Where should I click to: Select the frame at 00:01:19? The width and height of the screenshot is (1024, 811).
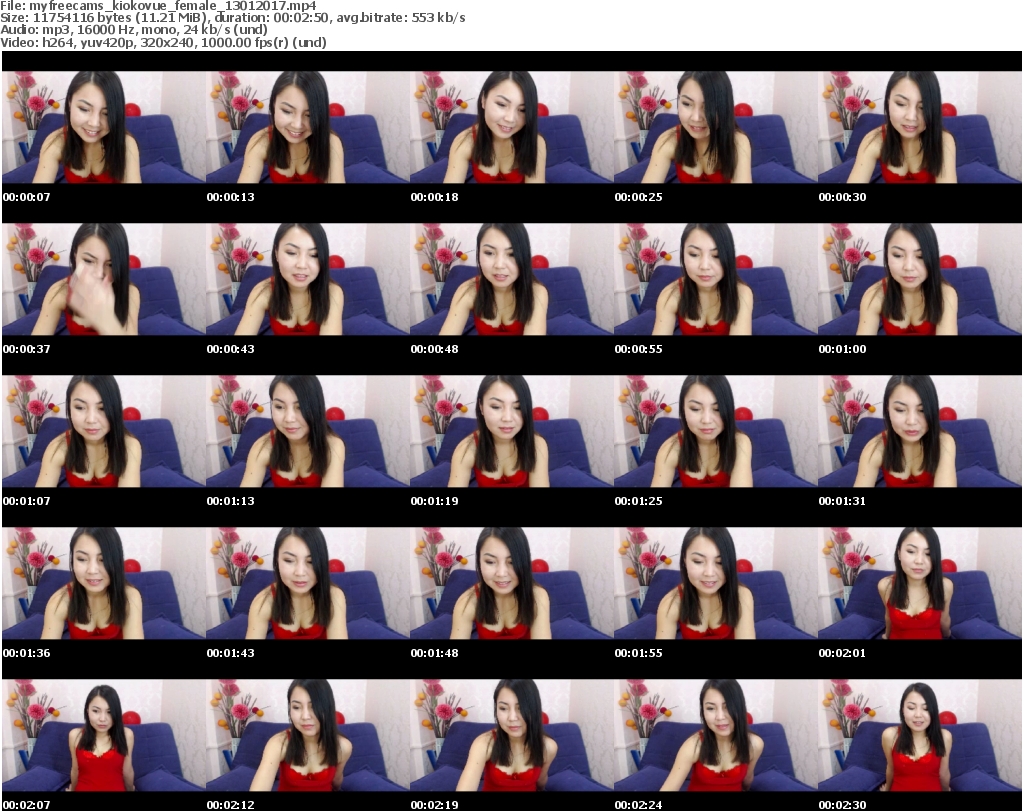point(512,431)
